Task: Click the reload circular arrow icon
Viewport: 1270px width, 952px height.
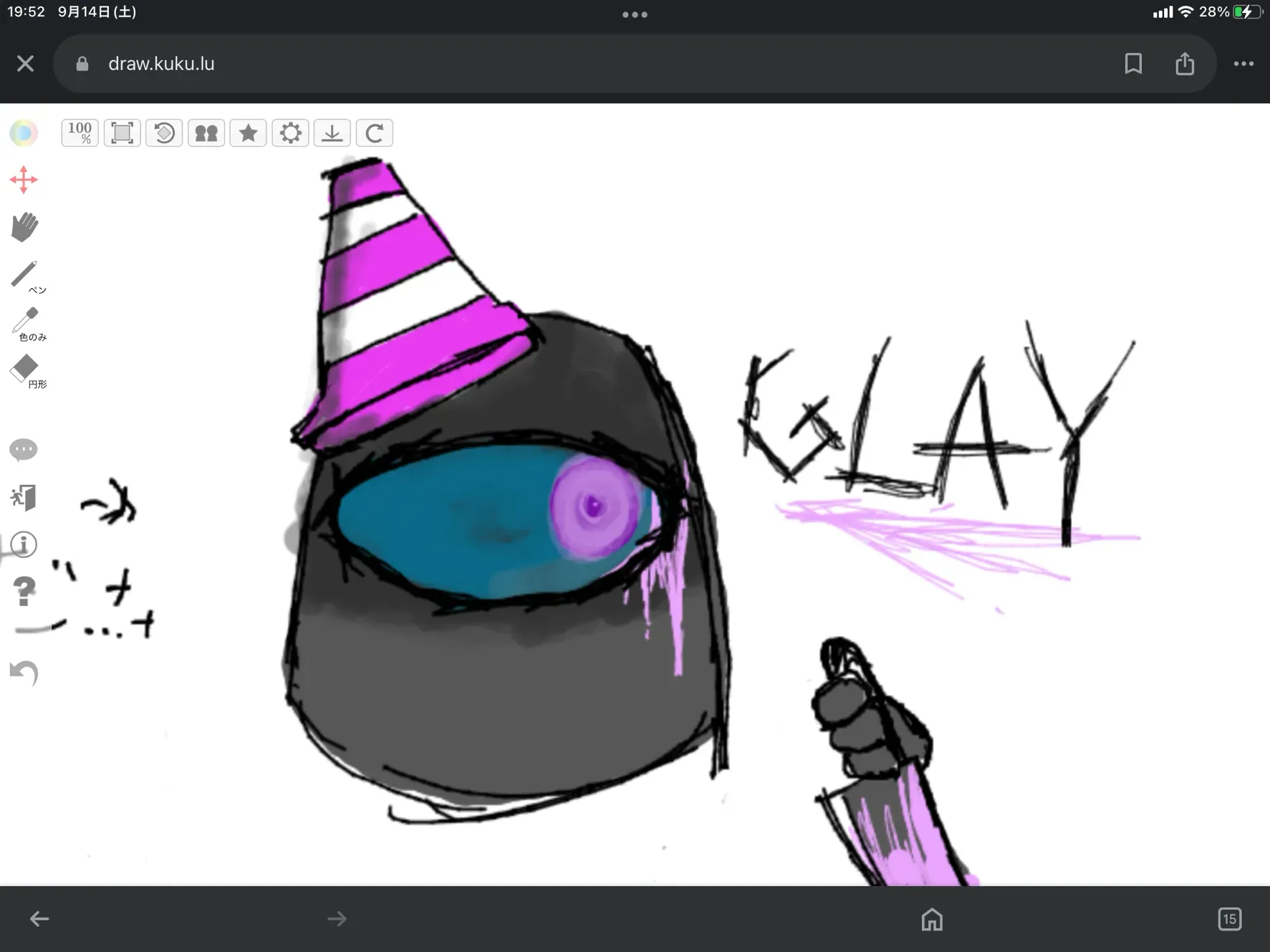Action: click(x=374, y=133)
